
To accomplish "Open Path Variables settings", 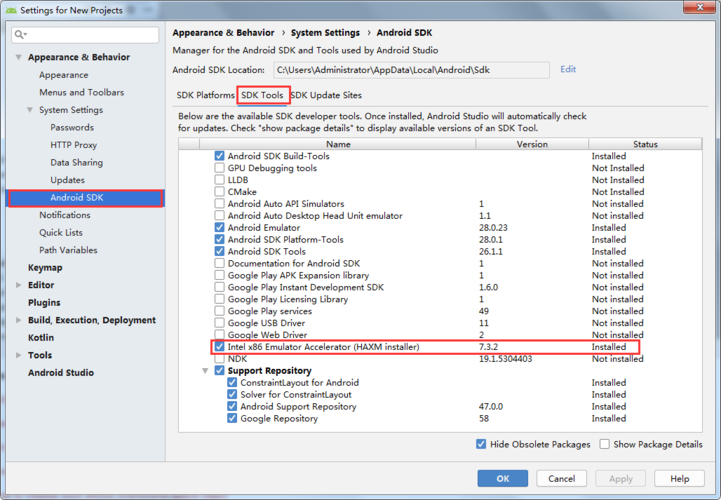I will pyautogui.click(x=68, y=250).
